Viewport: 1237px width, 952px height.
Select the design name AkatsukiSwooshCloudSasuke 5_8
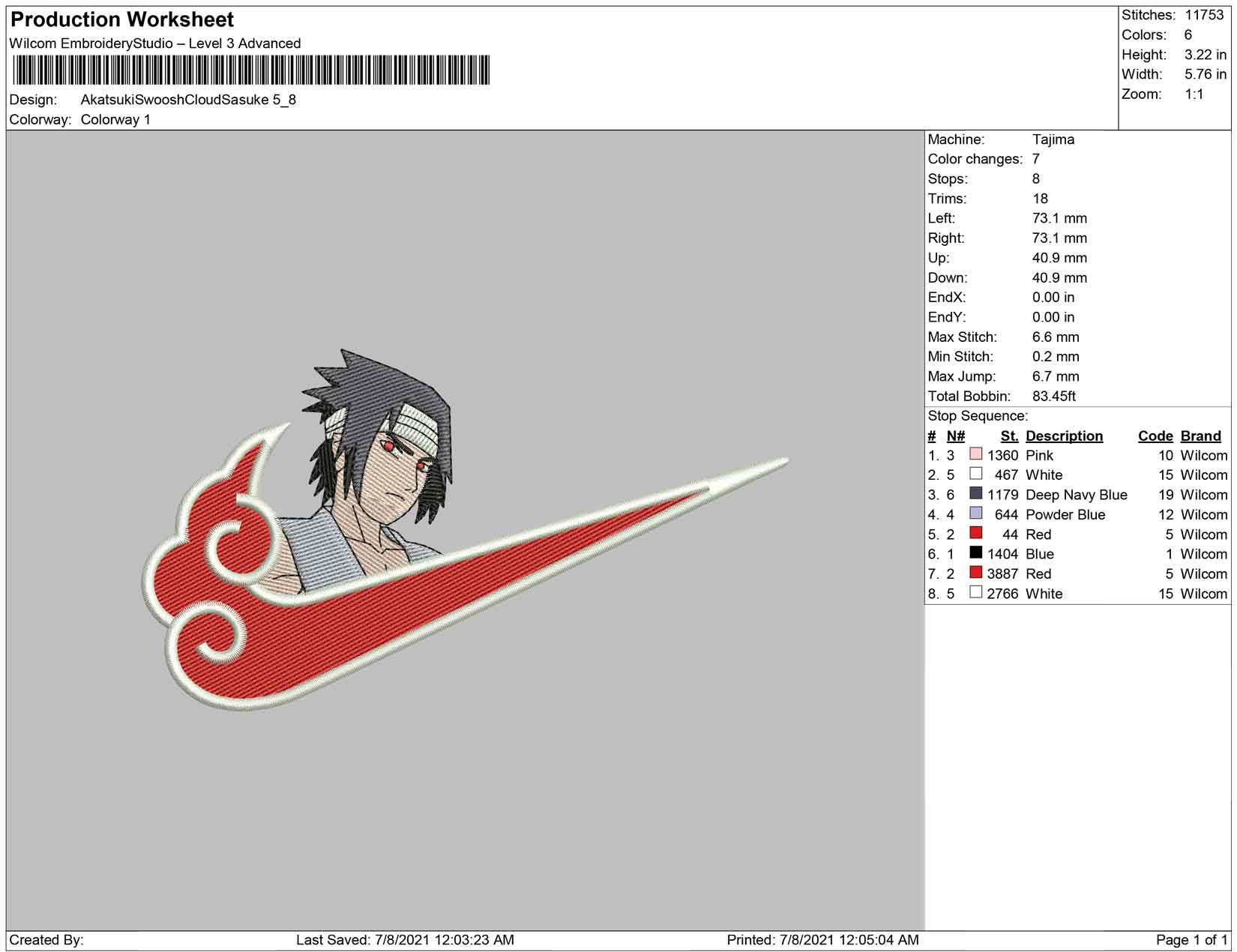click(x=188, y=100)
